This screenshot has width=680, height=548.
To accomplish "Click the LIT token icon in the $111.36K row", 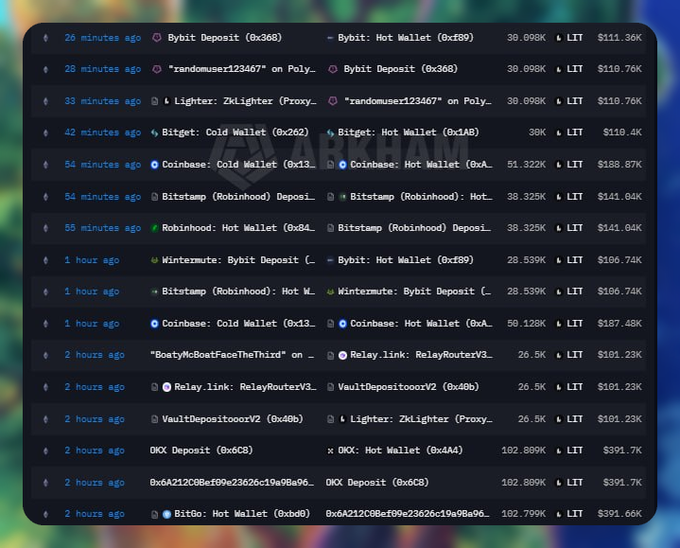I will coord(559,38).
